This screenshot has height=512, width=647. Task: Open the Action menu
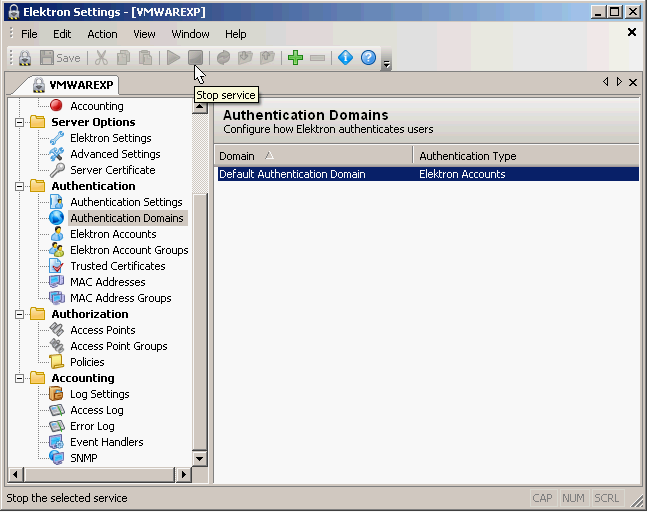[102, 34]
